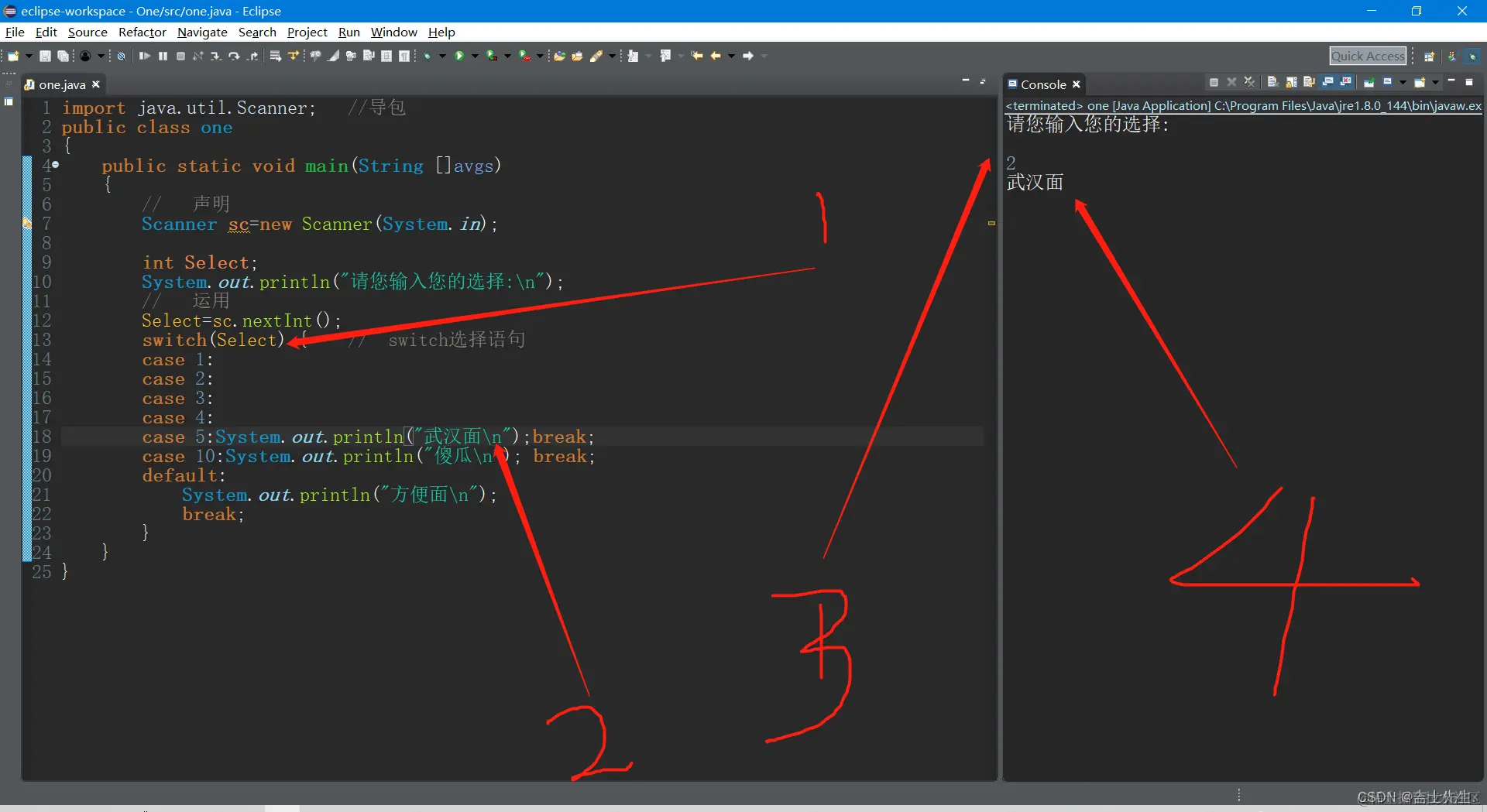Minimize the editor area
The width and height of the screenshot is (1487, 812).
[x=966, y=81]
